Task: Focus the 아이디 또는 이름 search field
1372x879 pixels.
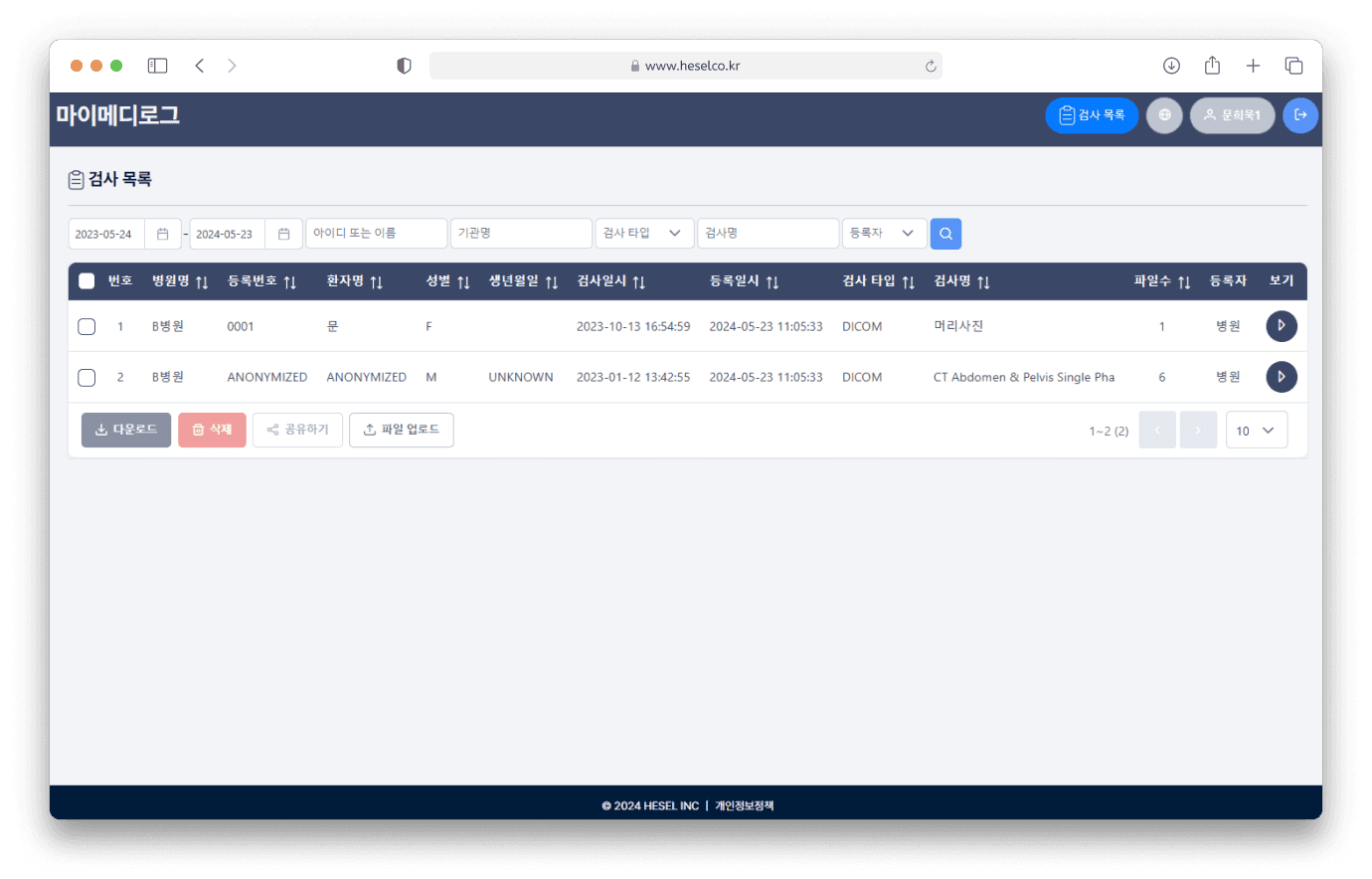Action: pos(376,234)
